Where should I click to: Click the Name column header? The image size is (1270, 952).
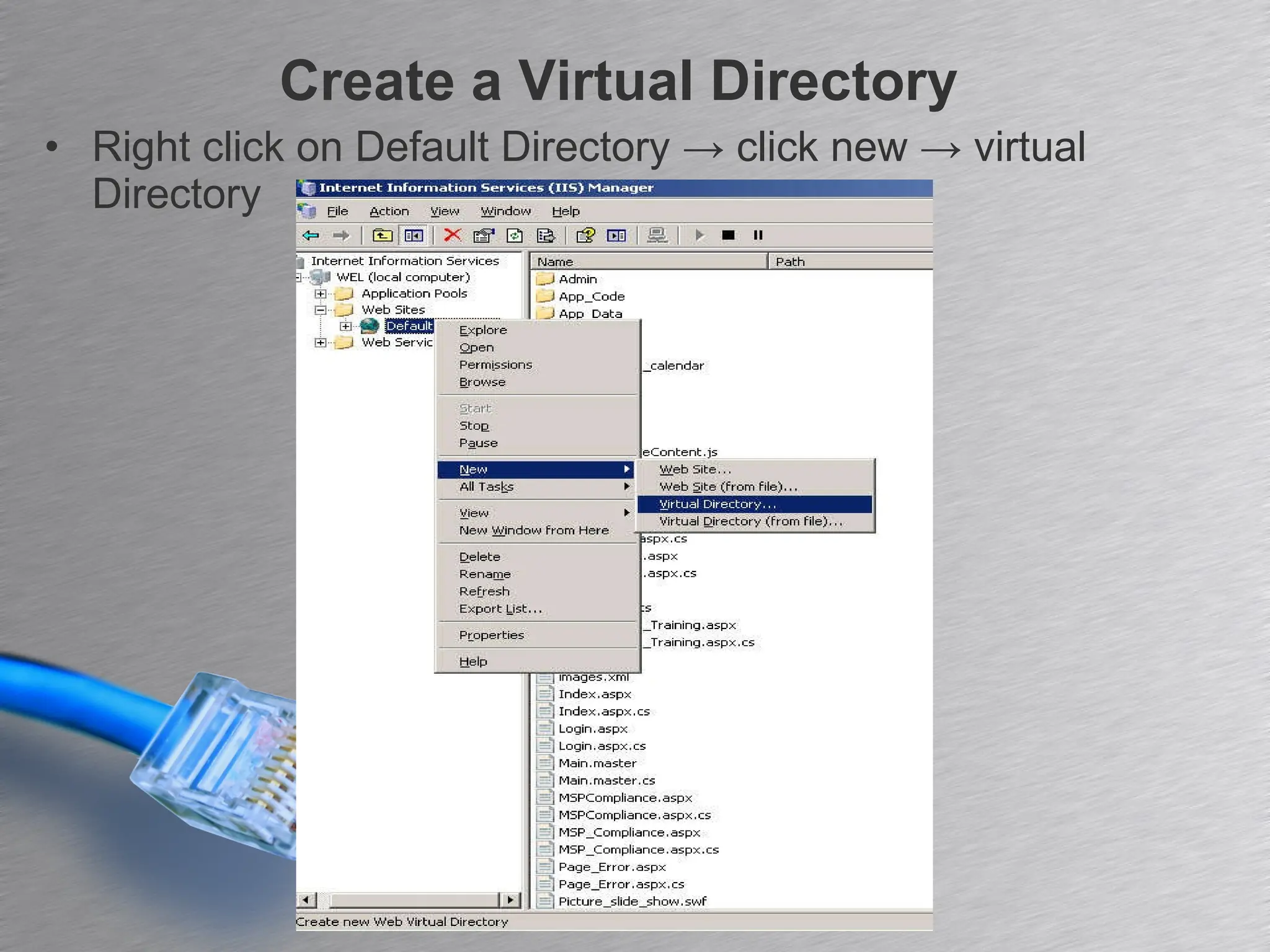click(649, 262)
